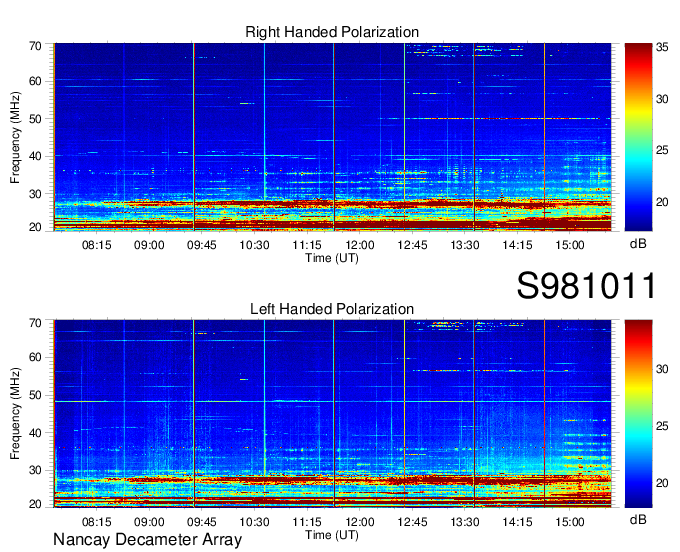
Task: Click "Time (UT)" label under Left Handed plot
Action: (332, 535)
